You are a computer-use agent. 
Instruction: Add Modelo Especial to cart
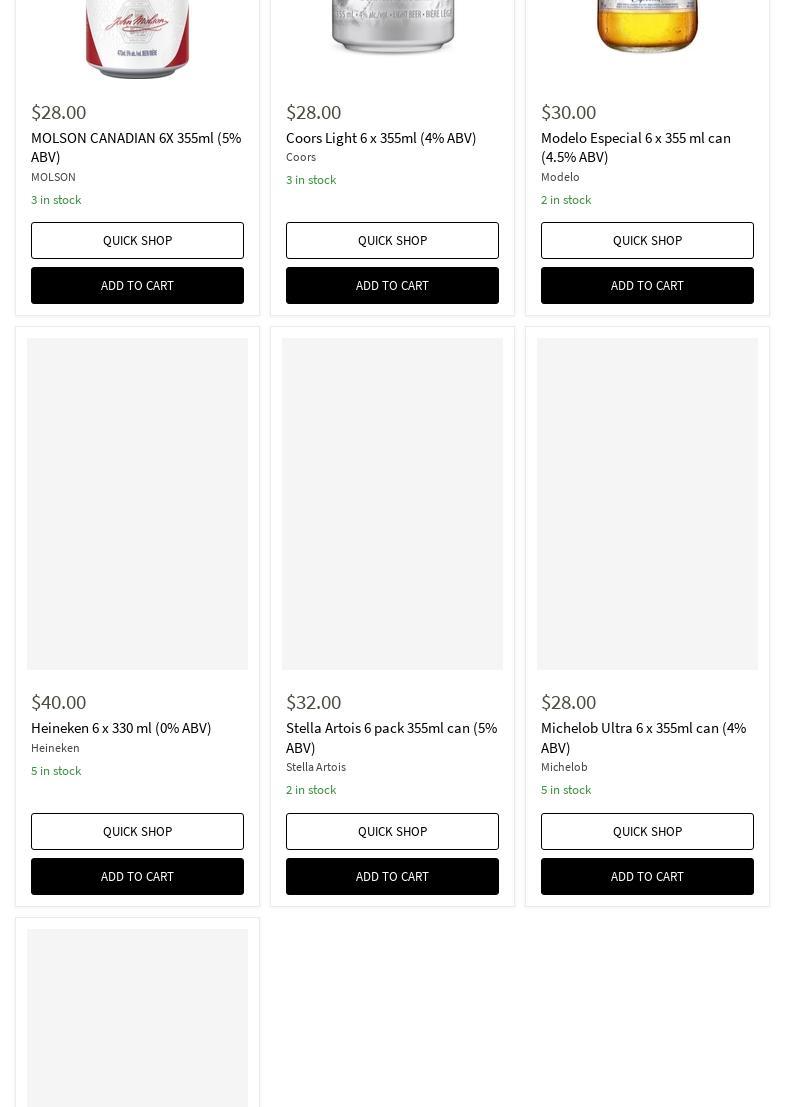click(647, 285)
